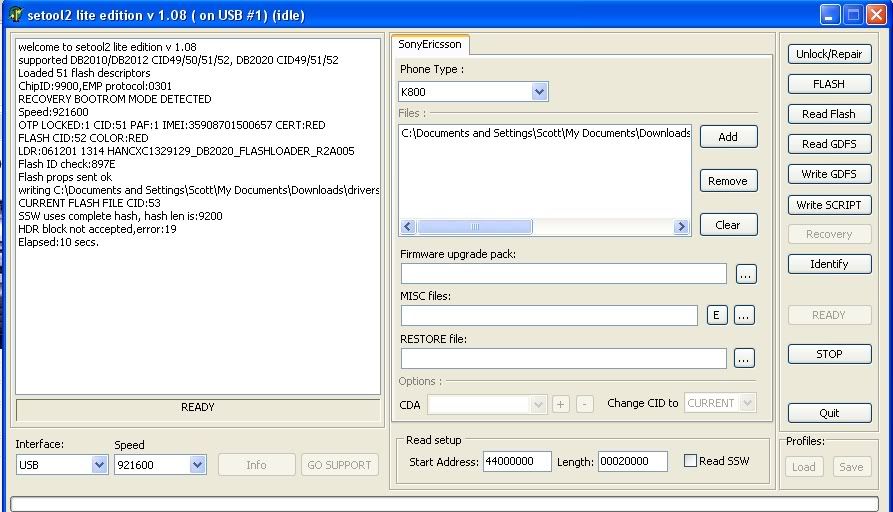Click log line 'CURRENT FLASH FILE CID:53'
The image size is (893, 512).
coord(89,203)
